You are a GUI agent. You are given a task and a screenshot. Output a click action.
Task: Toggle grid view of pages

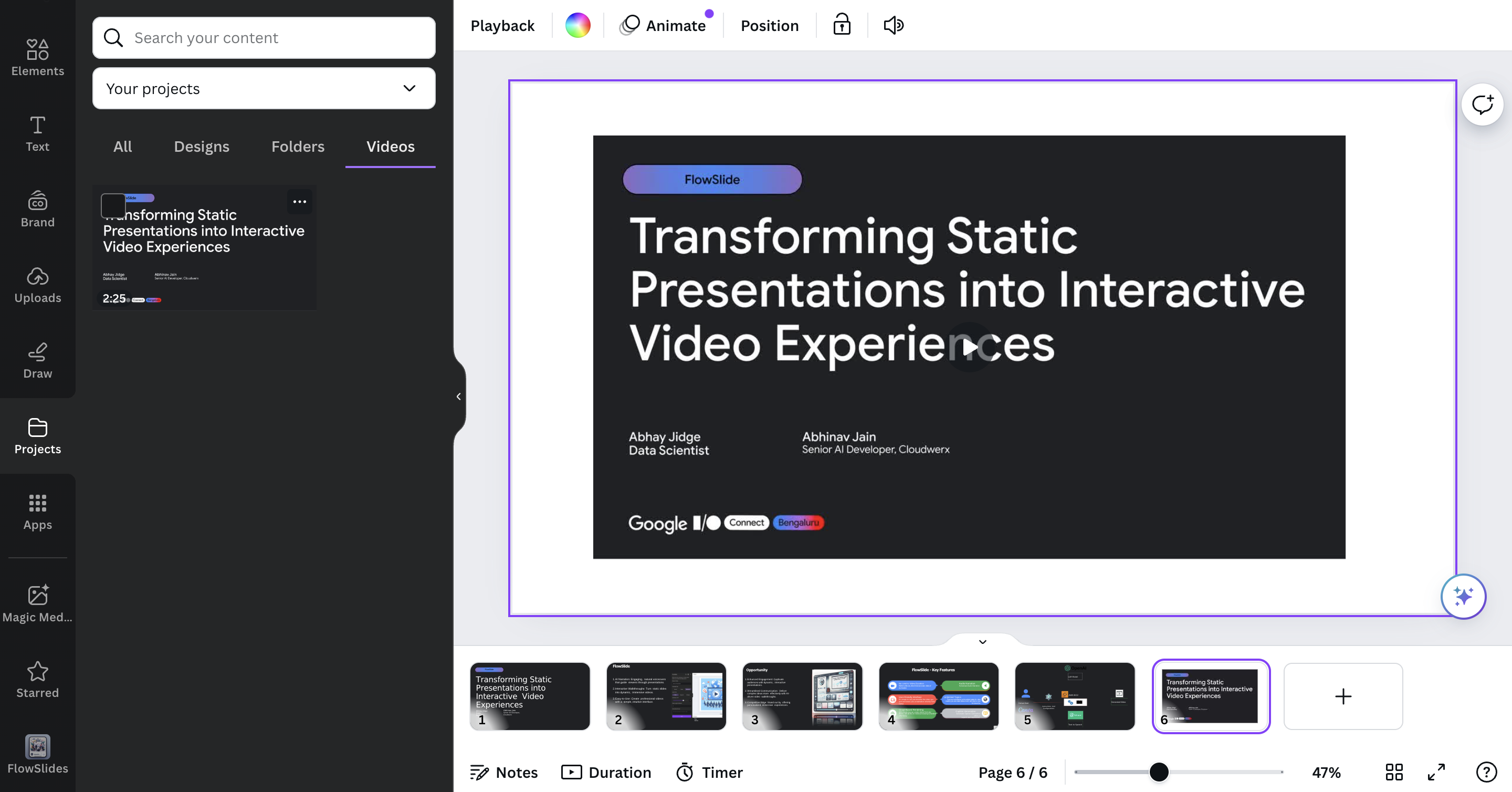tap(1394, 772)
